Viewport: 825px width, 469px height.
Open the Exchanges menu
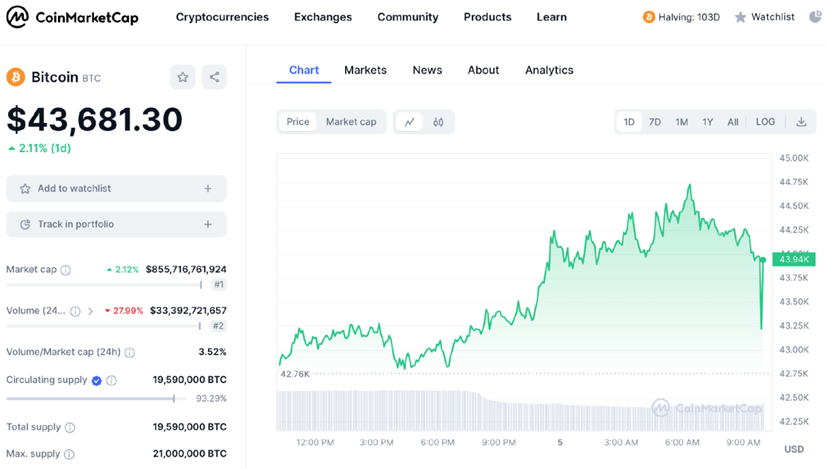tap(323, 17)
